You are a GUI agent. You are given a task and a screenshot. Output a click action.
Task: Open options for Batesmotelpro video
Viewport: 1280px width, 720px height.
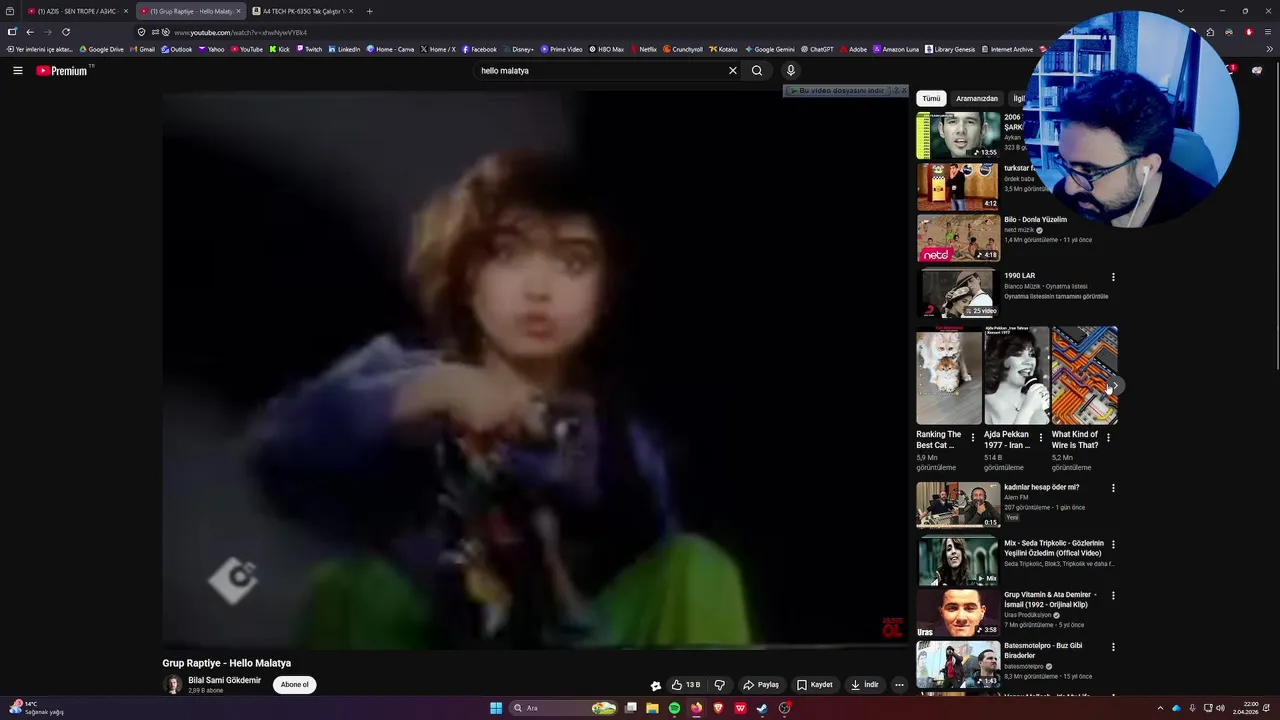pos(1113,647)
